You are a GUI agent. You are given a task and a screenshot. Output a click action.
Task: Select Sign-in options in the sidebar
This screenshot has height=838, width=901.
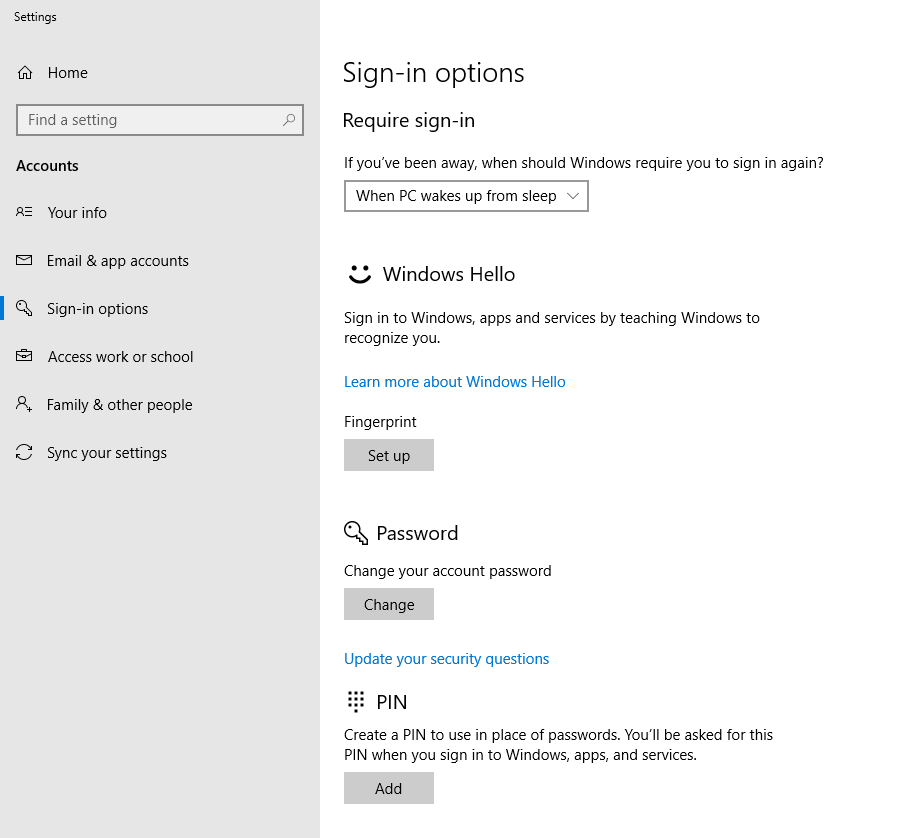coord(97,309)
